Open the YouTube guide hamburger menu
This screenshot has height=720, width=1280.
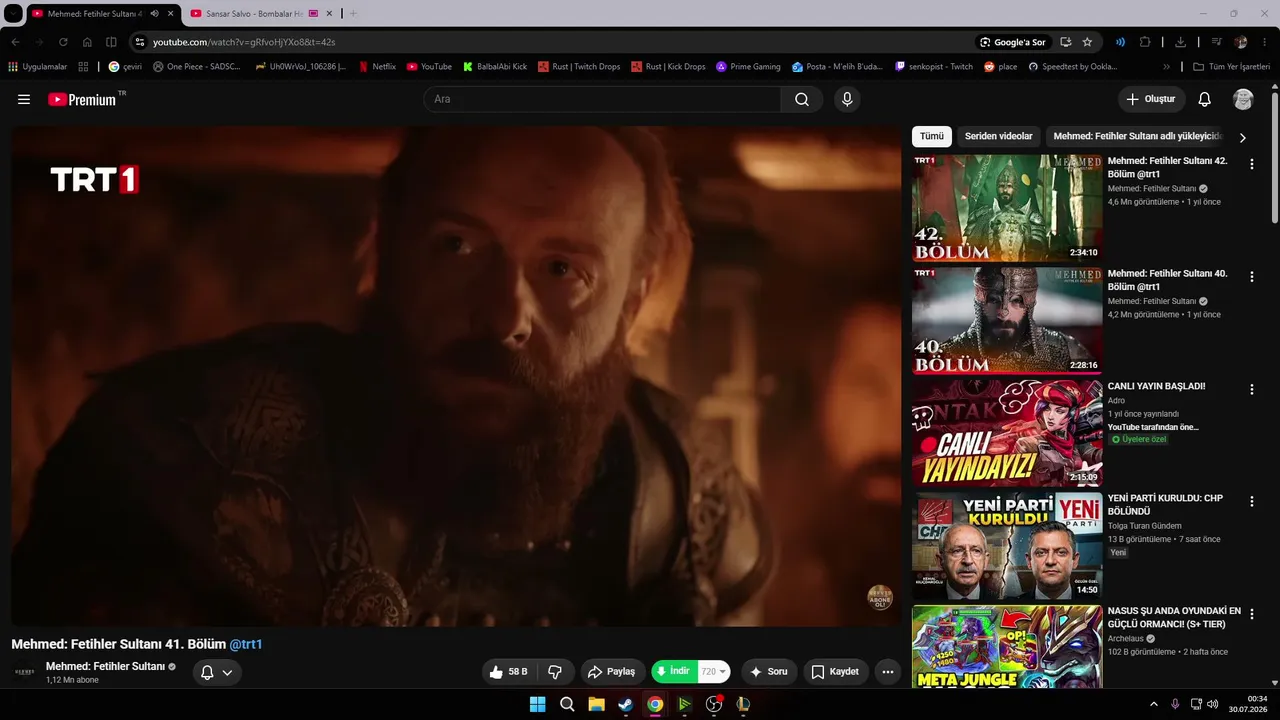[x=24, y=100]
